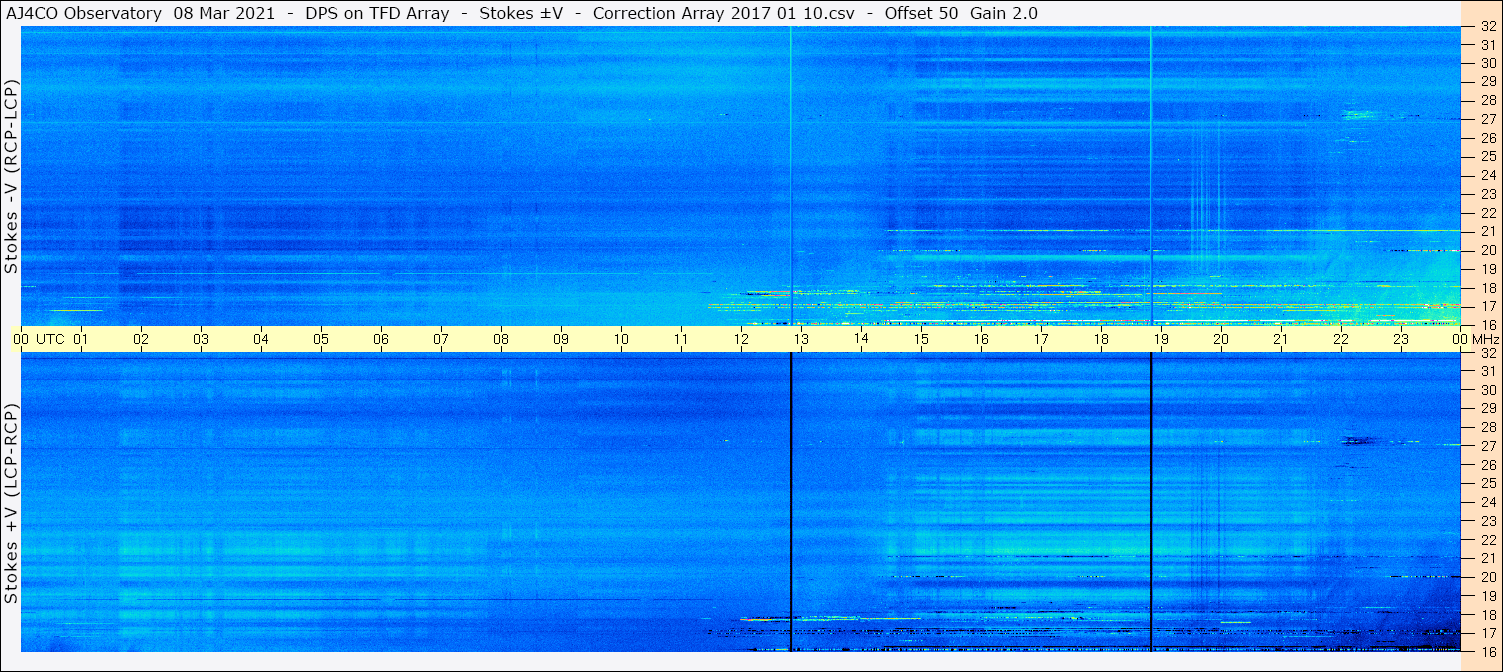Image resolution: width=1503 pixels, height=672 pixels.
Task: Click black data-gap line near 13 UTC, +V panel
Action: (791, 502)
